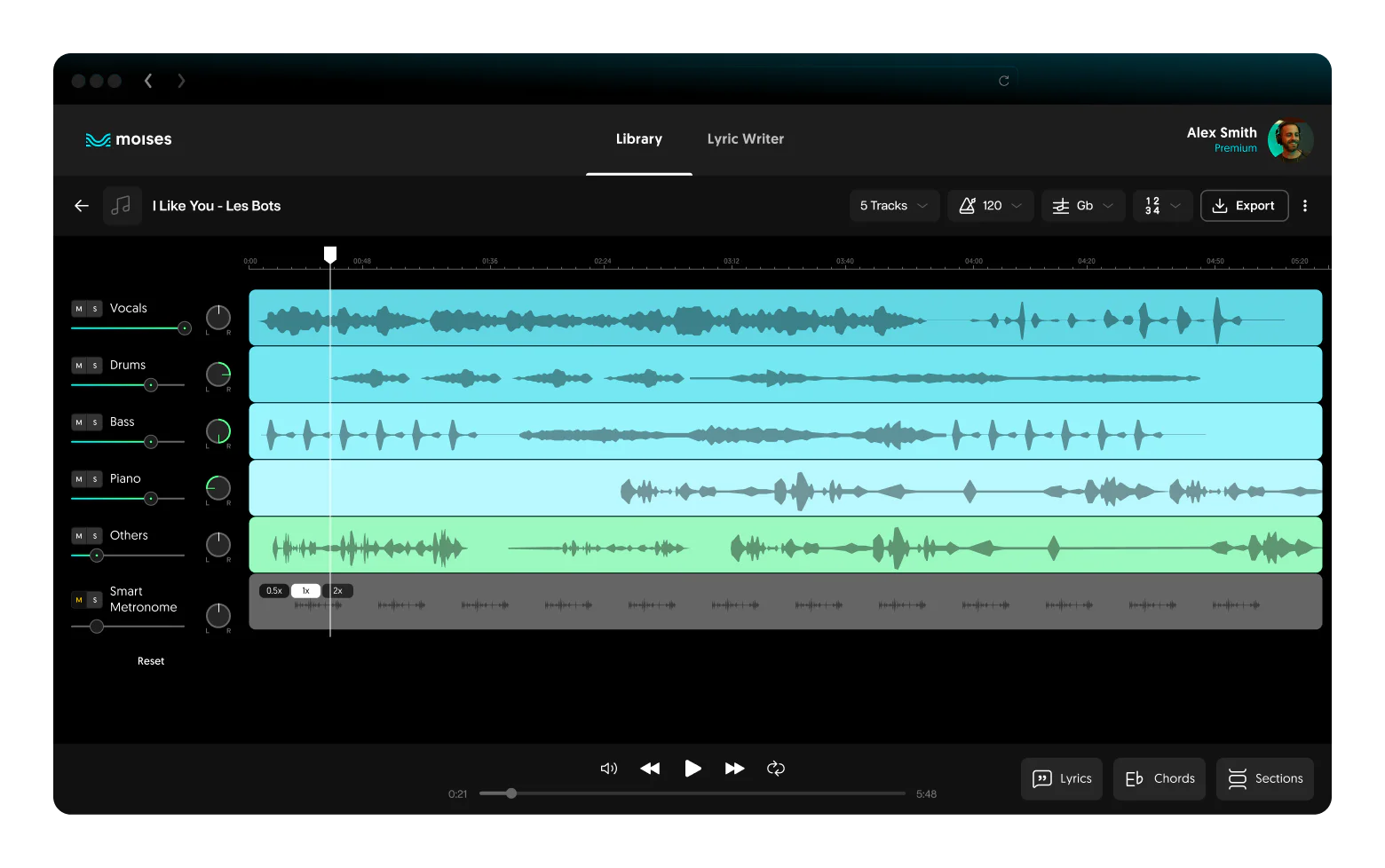Viewport: 1385px width, 868px height.
Task: Adjust the Drums pan knob
Action: pos(218,375)
